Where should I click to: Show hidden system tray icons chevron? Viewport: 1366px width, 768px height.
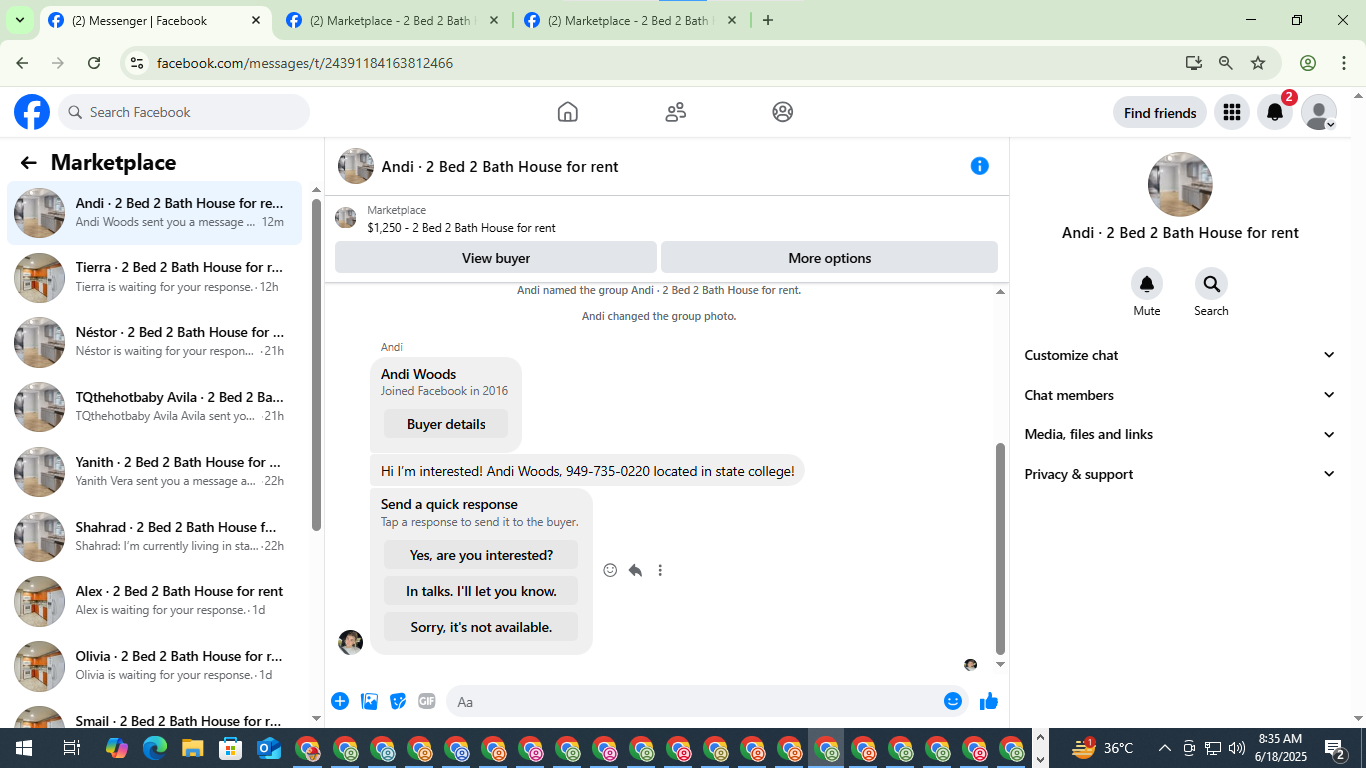[x=1164, y=748]
